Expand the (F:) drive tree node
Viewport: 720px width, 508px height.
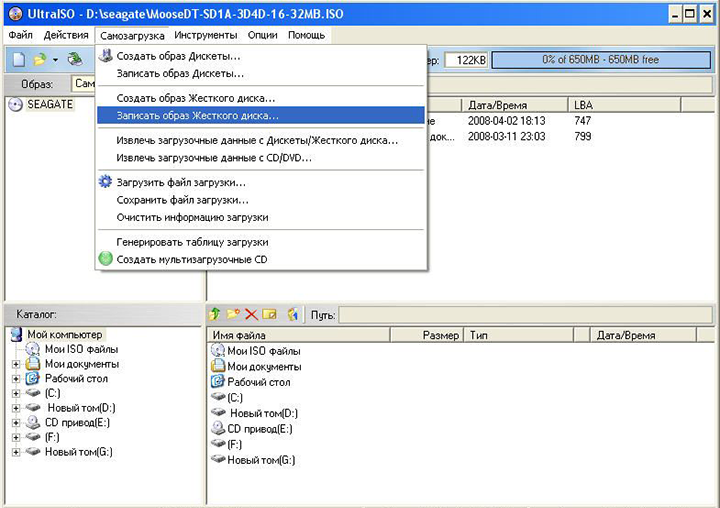tap(16, 437)
